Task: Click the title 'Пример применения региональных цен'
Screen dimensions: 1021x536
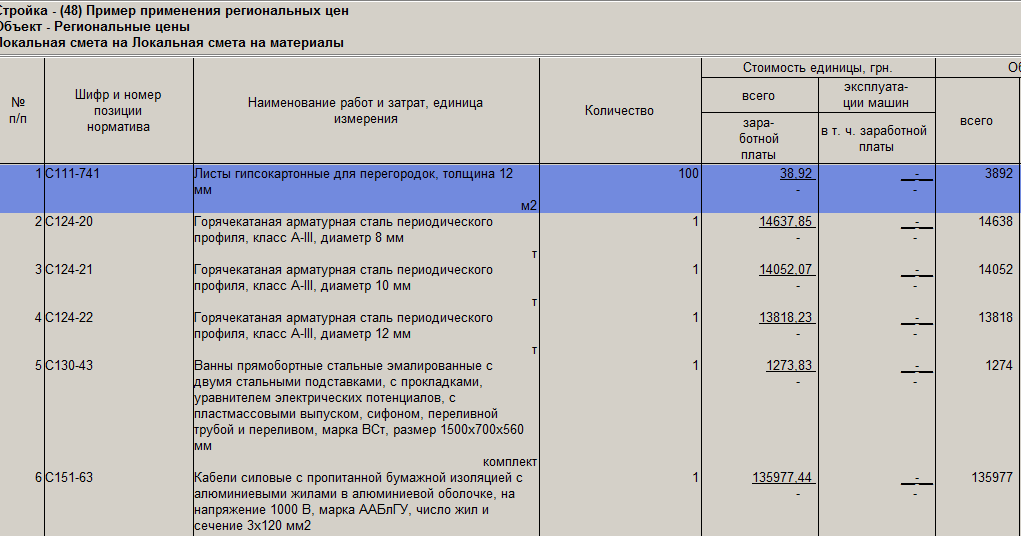Action: [x=217, y=11]
